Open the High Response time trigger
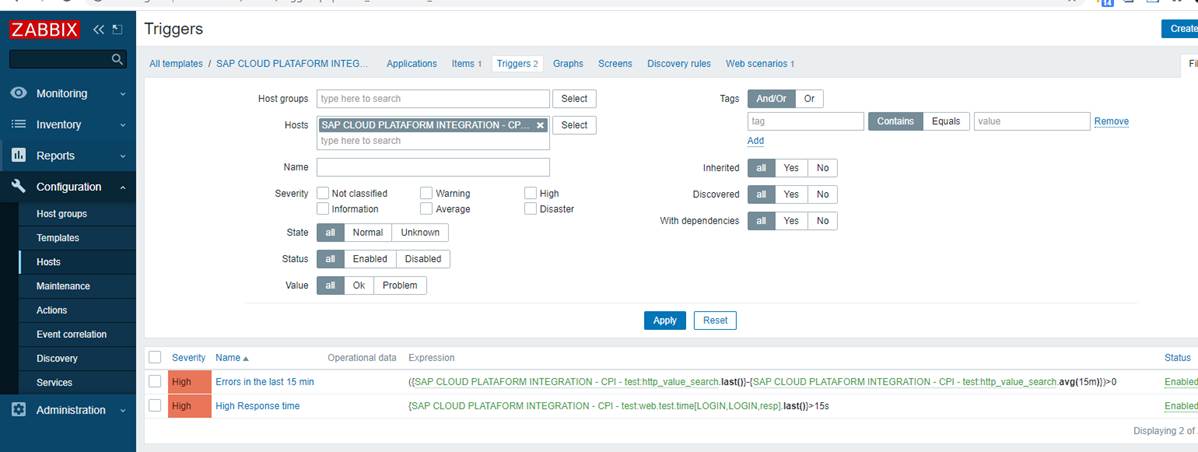 257,406
